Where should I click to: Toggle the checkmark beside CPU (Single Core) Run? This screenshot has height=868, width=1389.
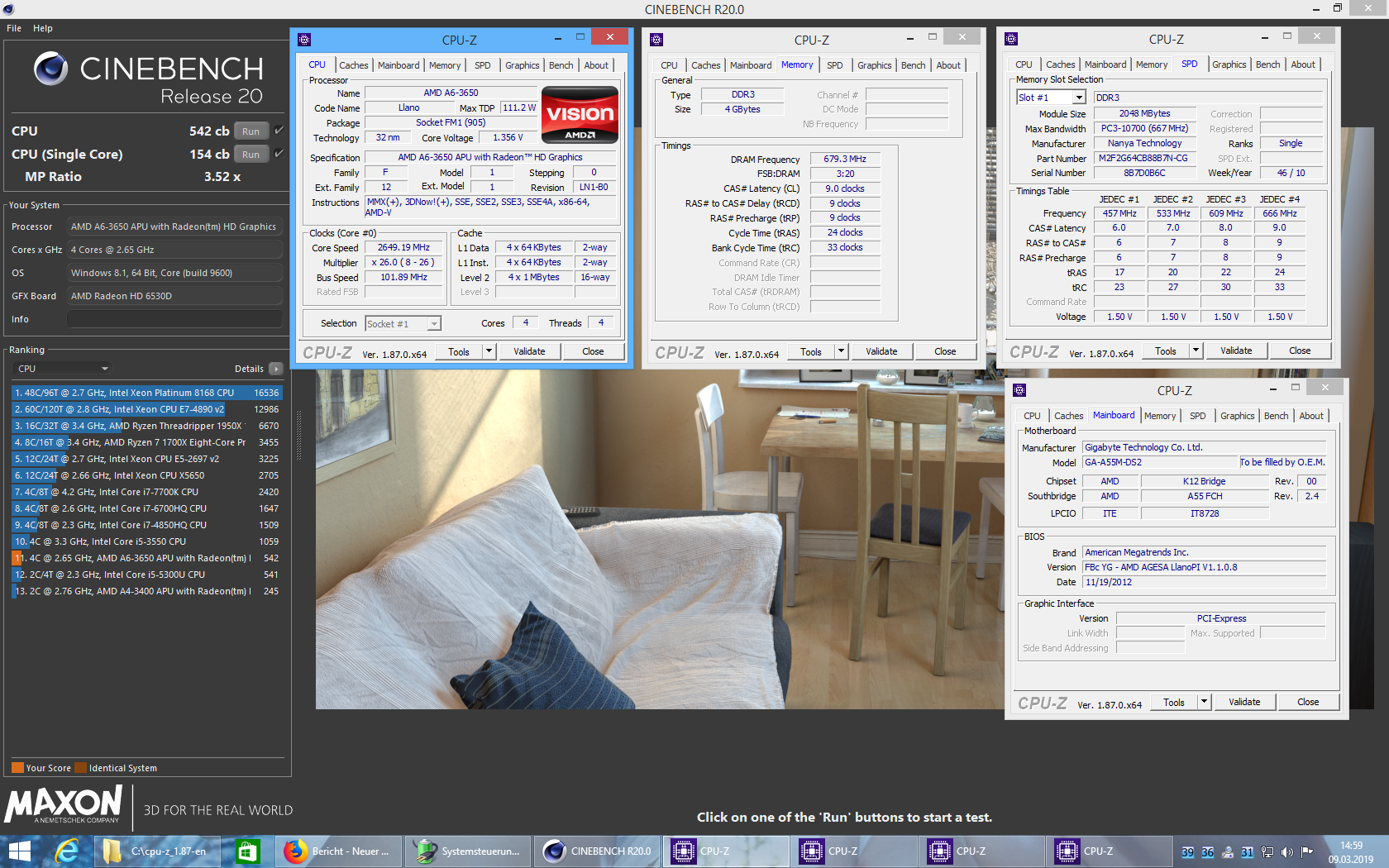(279, 154)
